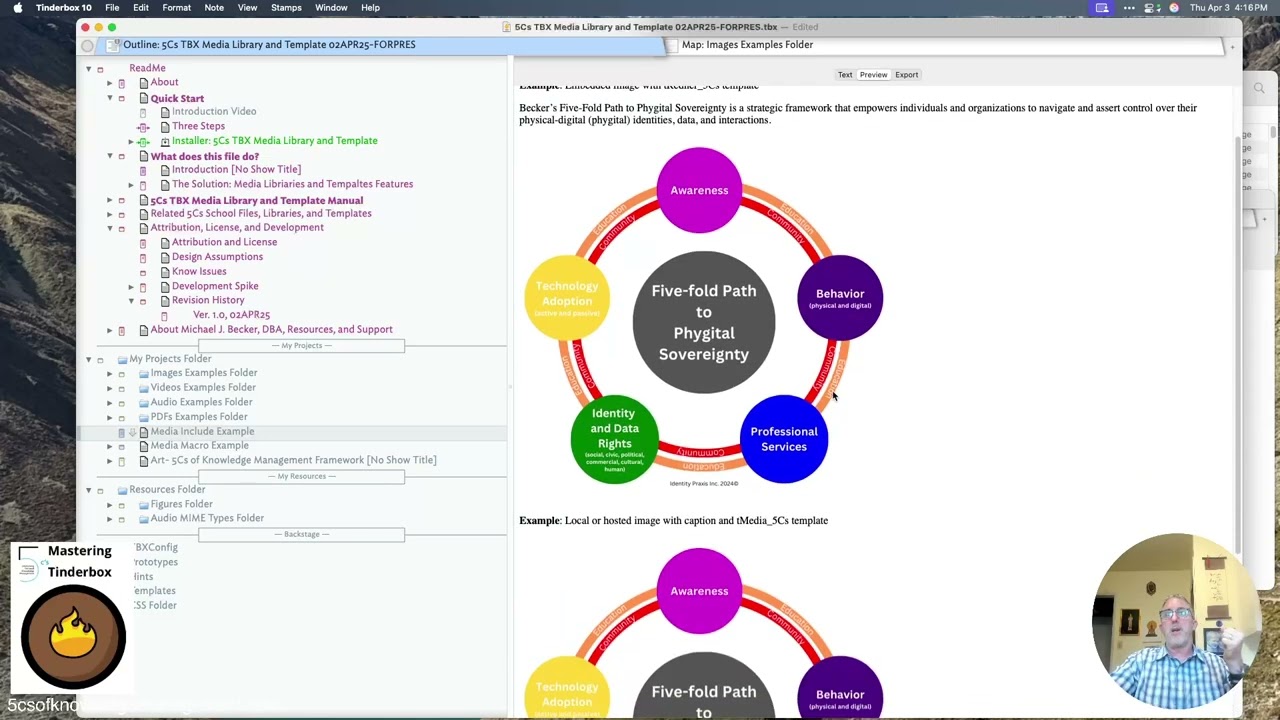Click the folder icon of PDFs Examples Folder
The image size is (1280, 720).
[x=144, y=417]
